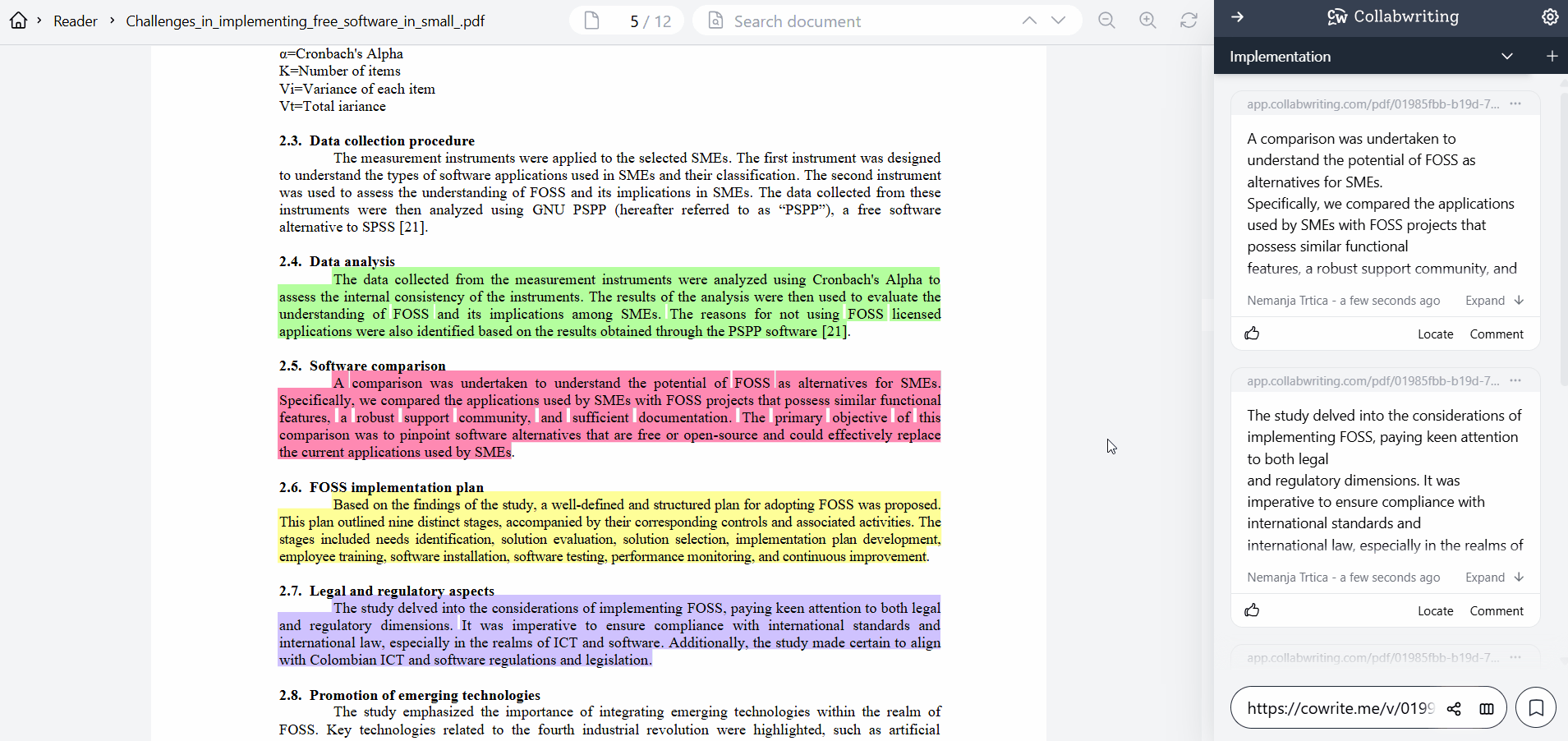The image size is (1568, 741).
Task: Go to Home via house icon
Action: 18,21
